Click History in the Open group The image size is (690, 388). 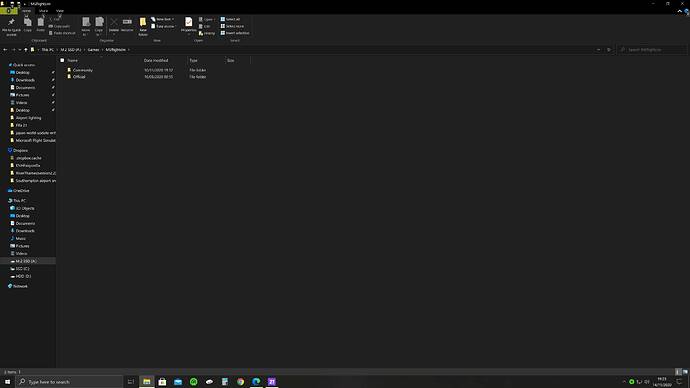click(207, 33)
